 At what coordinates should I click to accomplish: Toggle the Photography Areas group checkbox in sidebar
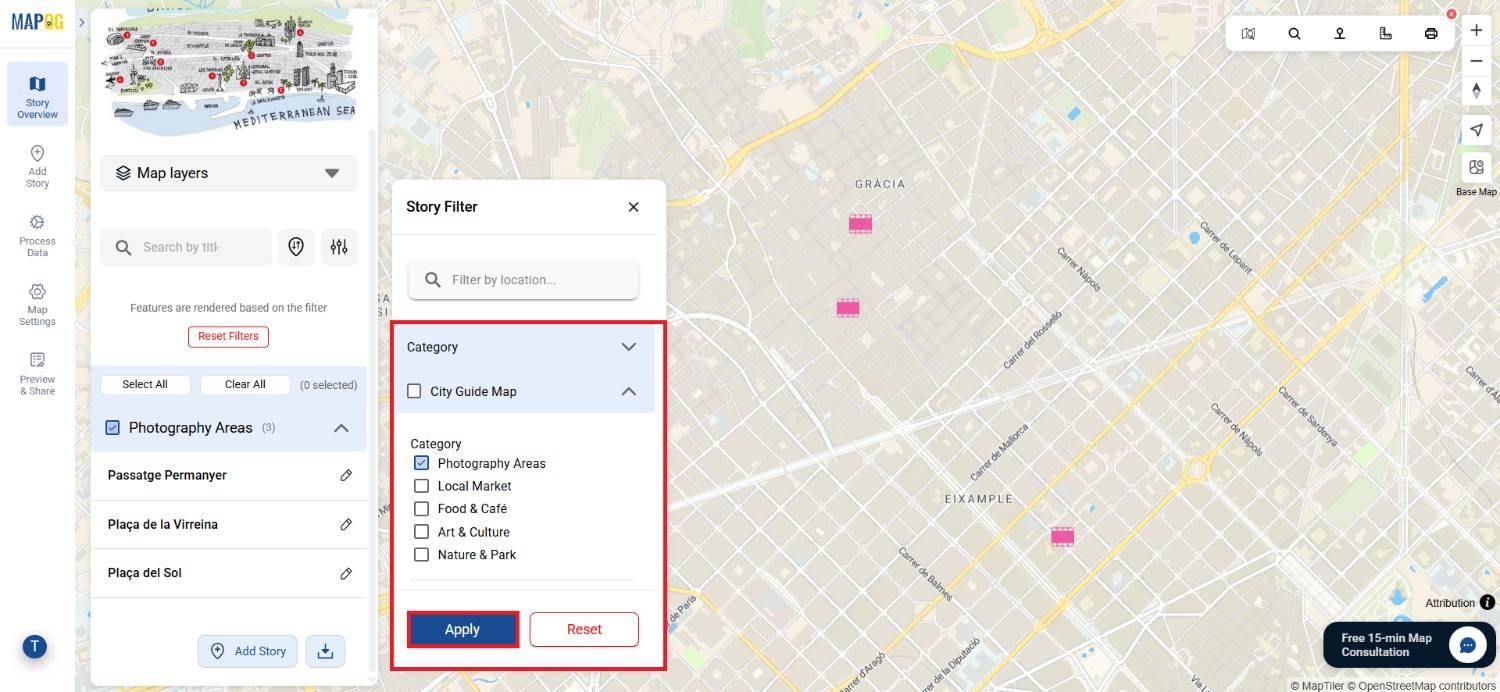(x=112, y=428)
